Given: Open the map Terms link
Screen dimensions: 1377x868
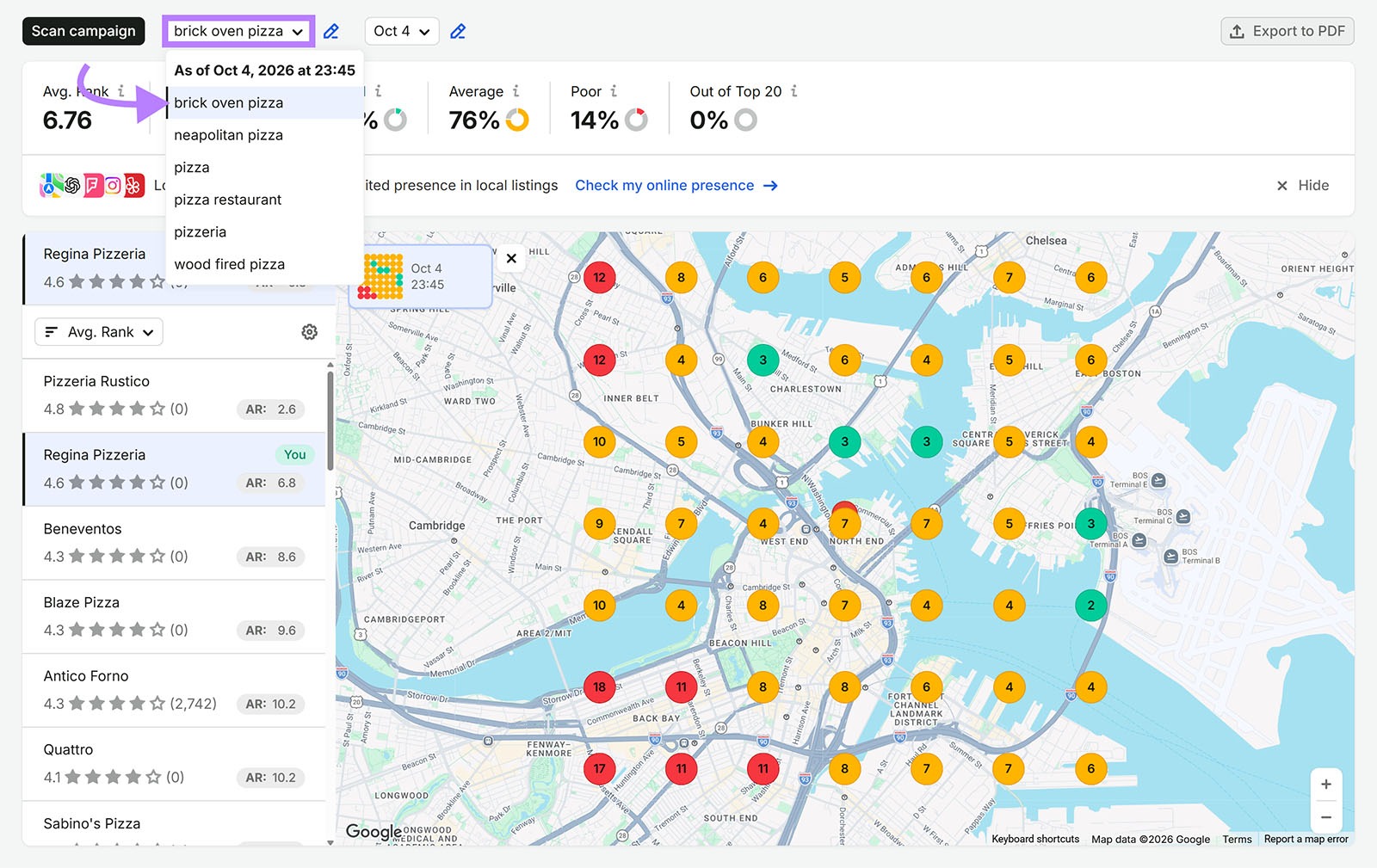Looking at the screenshot, I should 1237,840.
